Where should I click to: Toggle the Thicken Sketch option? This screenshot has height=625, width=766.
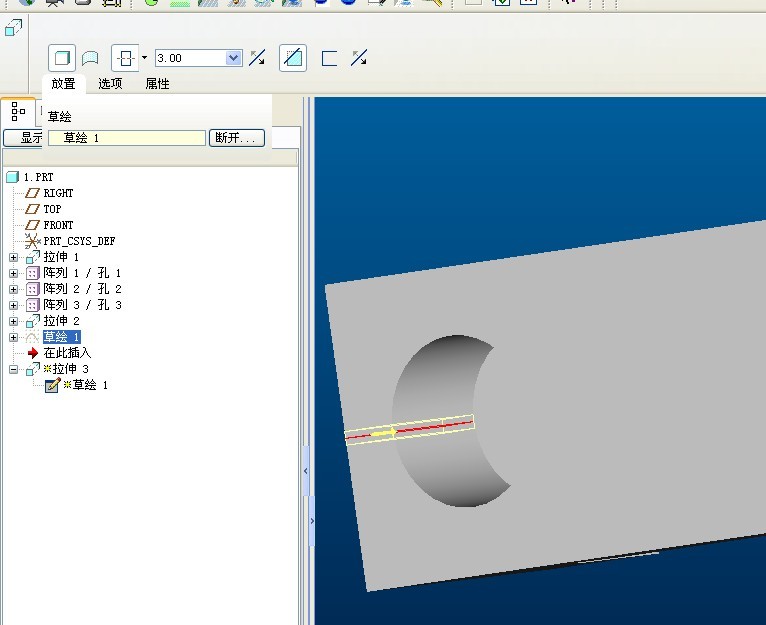point(329,59)
